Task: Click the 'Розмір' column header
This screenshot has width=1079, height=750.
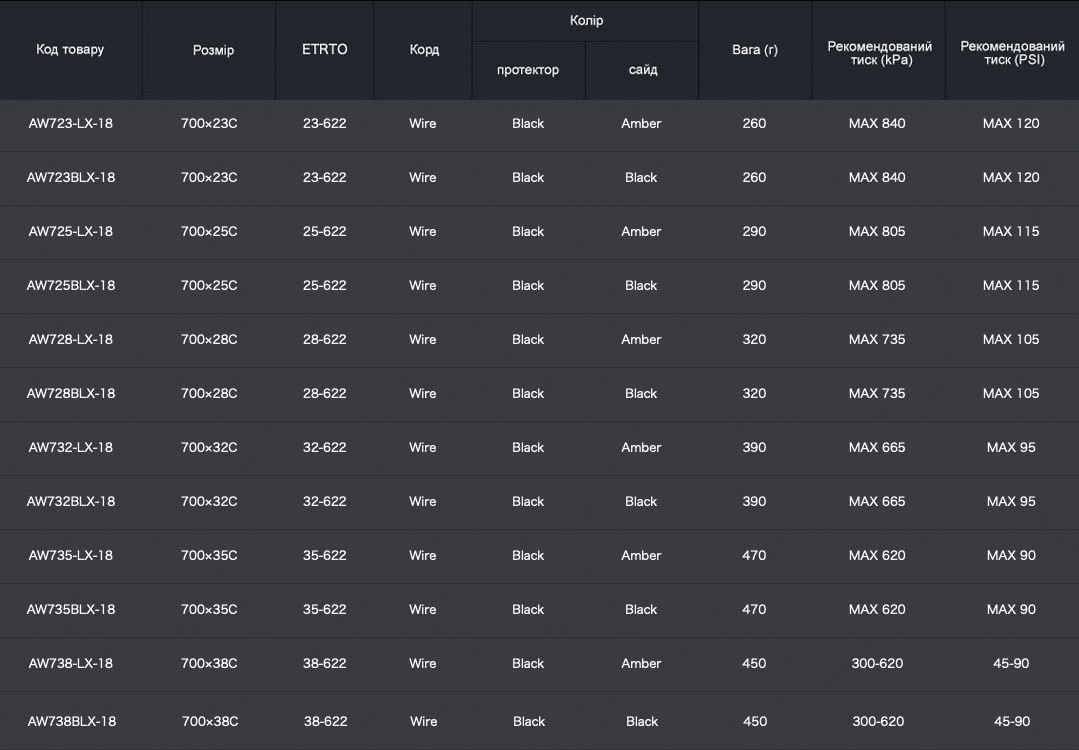Action: pos(213,50)
